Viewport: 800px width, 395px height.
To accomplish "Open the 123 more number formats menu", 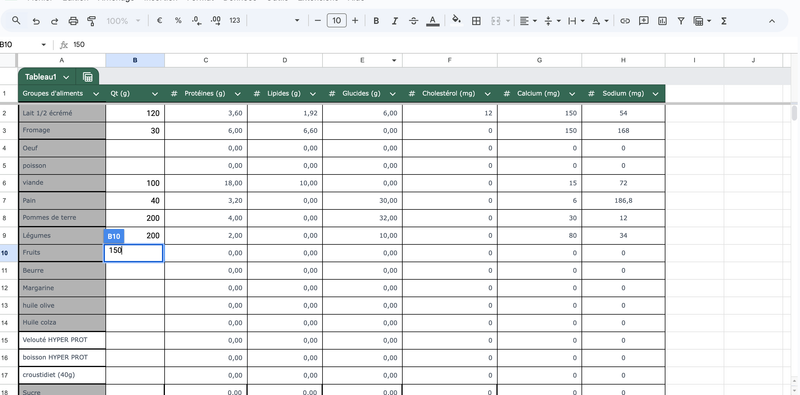I will 235,21.
